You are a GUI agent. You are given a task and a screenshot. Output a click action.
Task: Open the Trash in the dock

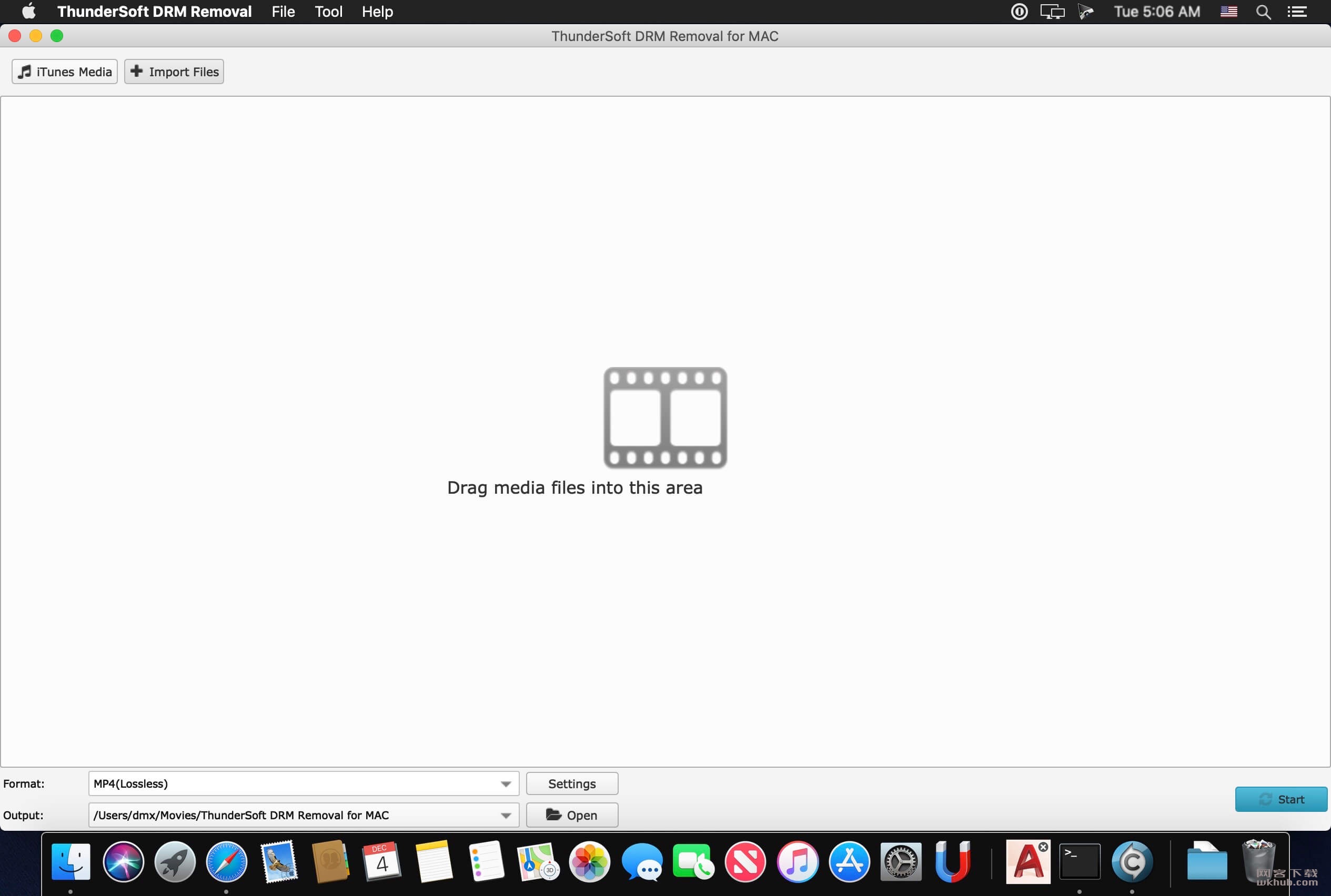[x=1258, y=861]
